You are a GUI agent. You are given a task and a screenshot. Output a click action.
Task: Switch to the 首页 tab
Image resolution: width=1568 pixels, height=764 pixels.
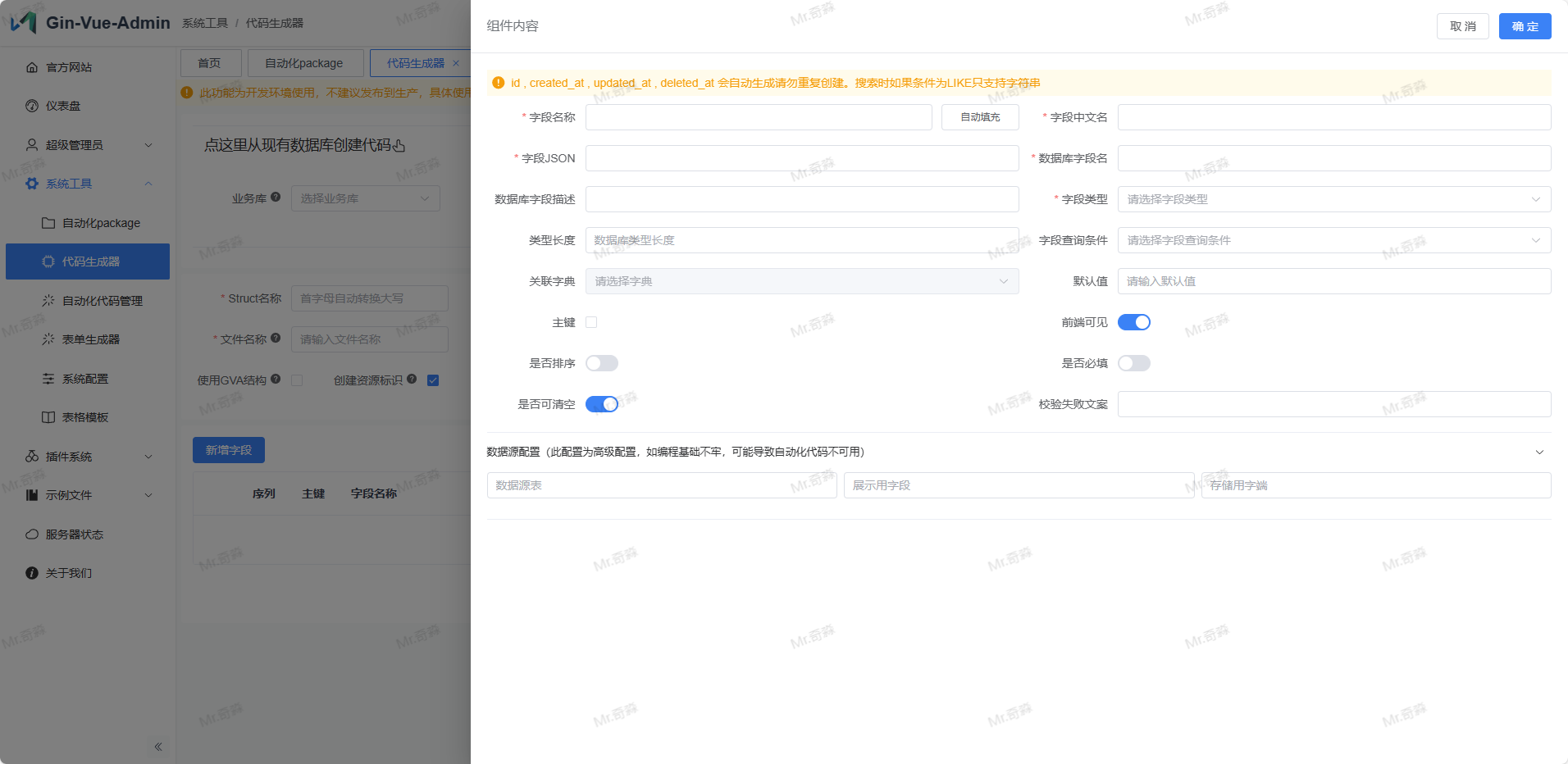tap(210, 63)
